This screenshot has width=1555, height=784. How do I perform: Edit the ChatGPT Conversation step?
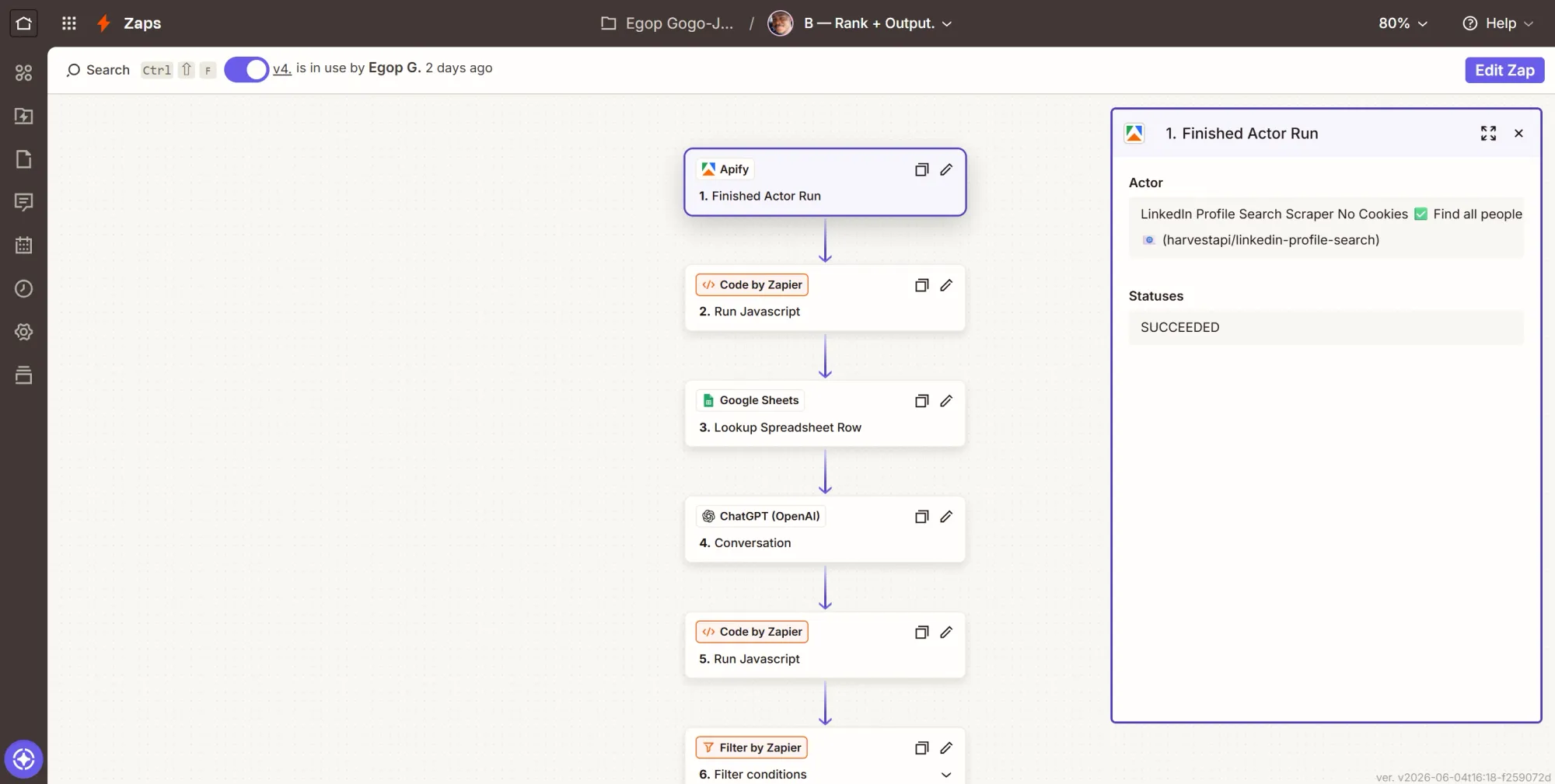[x=946, y=517]
